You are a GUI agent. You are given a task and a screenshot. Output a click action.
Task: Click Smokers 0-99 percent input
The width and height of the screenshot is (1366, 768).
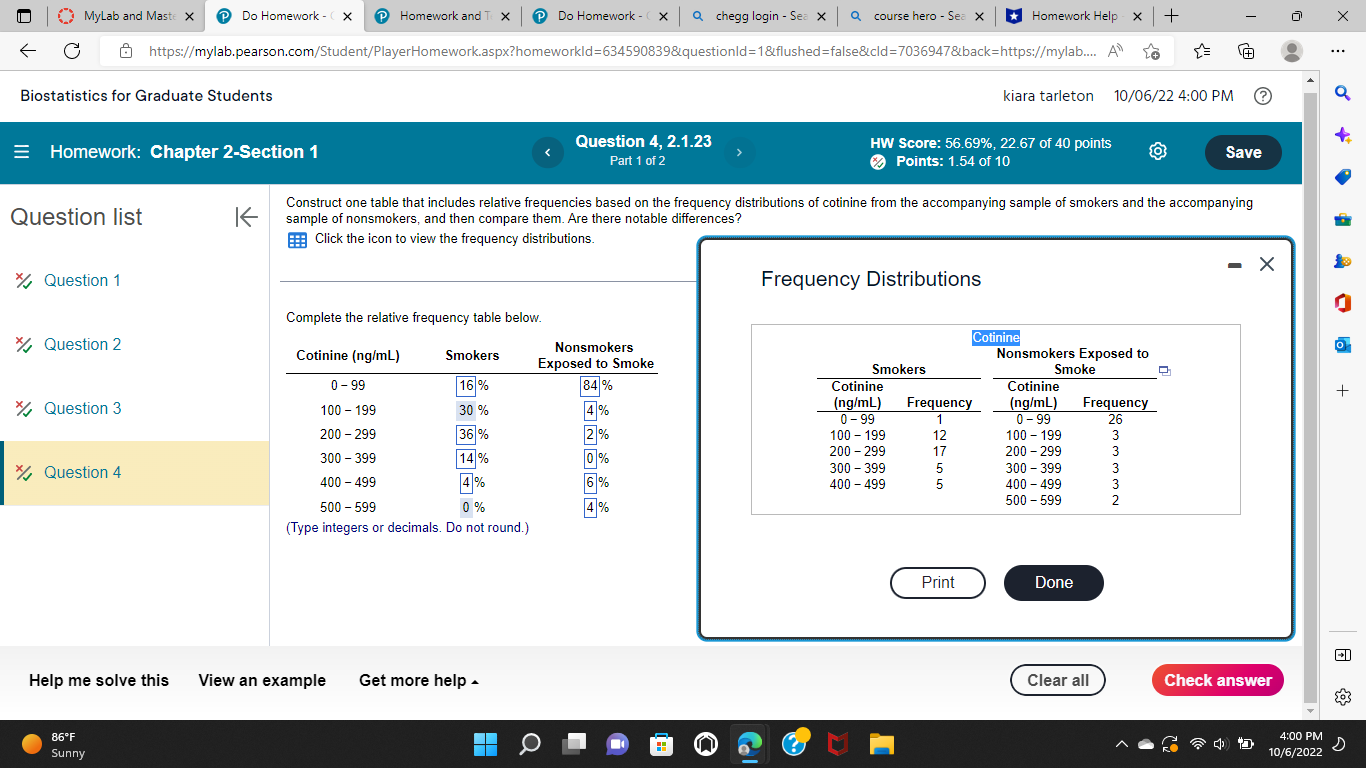pos(466,386)
